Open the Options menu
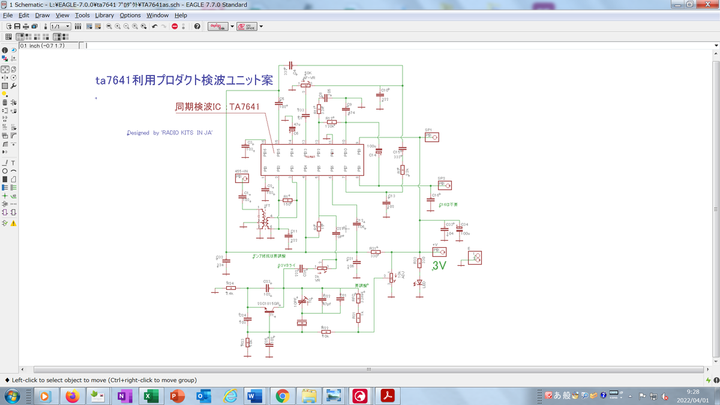Screen dimensions: 720x405 (x=130, y=15)
